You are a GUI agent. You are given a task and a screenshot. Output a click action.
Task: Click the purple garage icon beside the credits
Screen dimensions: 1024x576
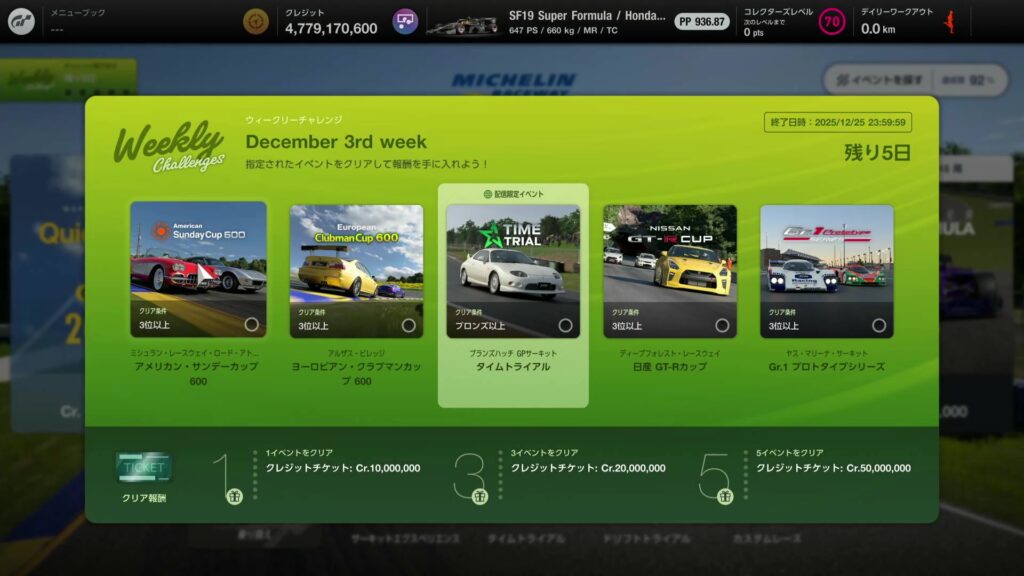(405, 21)
